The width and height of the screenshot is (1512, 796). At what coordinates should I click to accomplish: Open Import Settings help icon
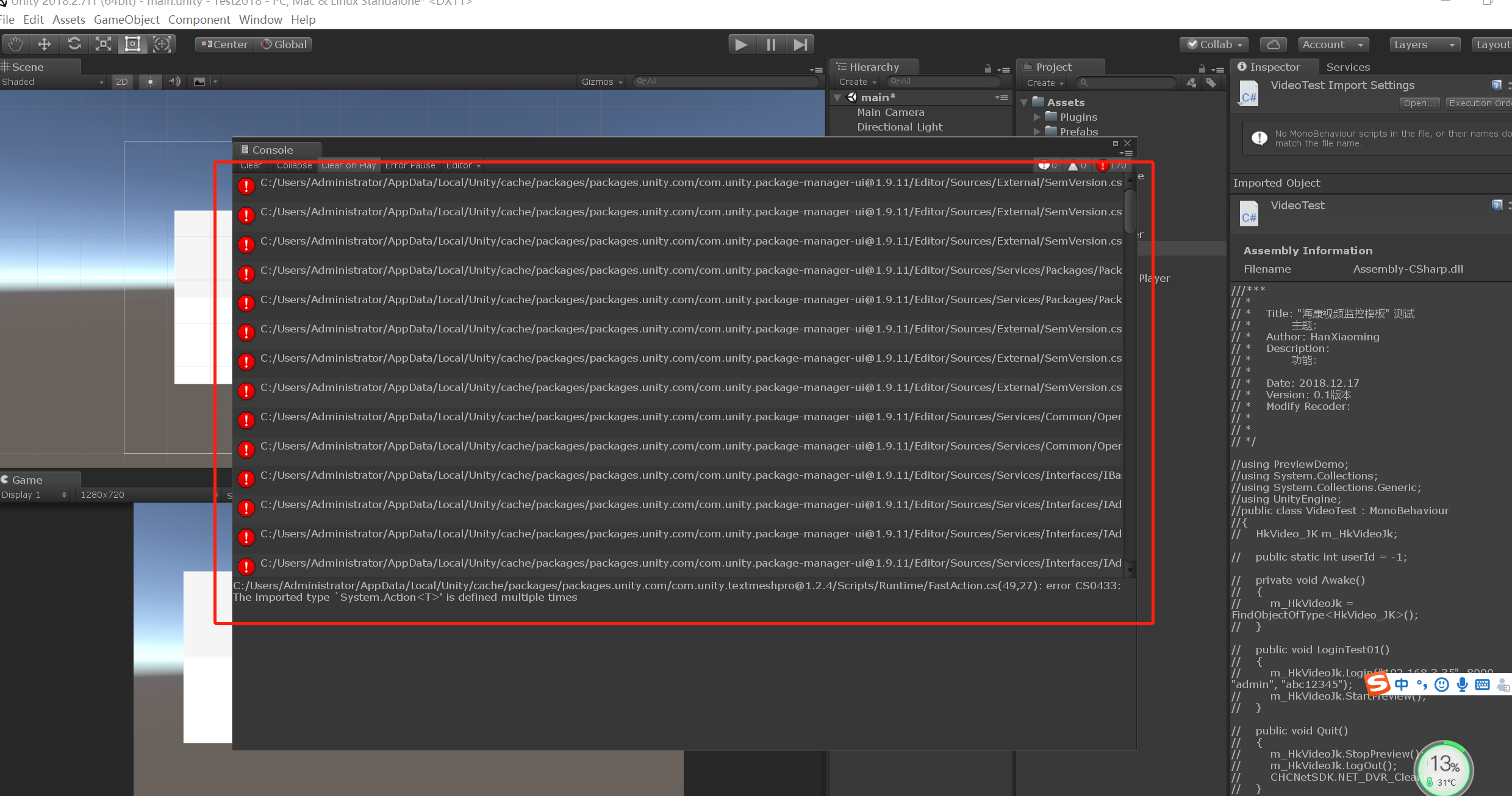click(1496, 85)
